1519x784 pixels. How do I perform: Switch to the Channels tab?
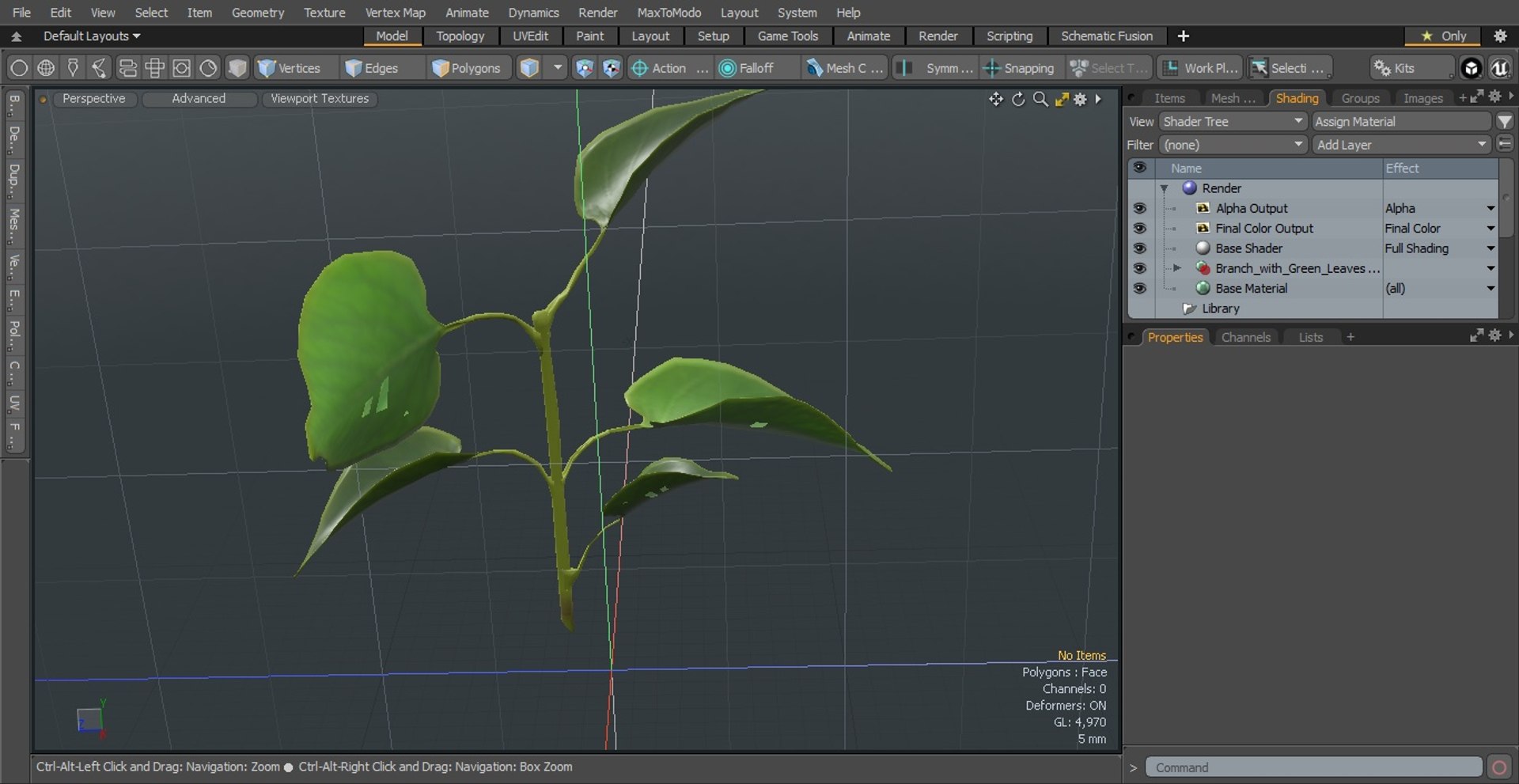tap(1245, 337)
